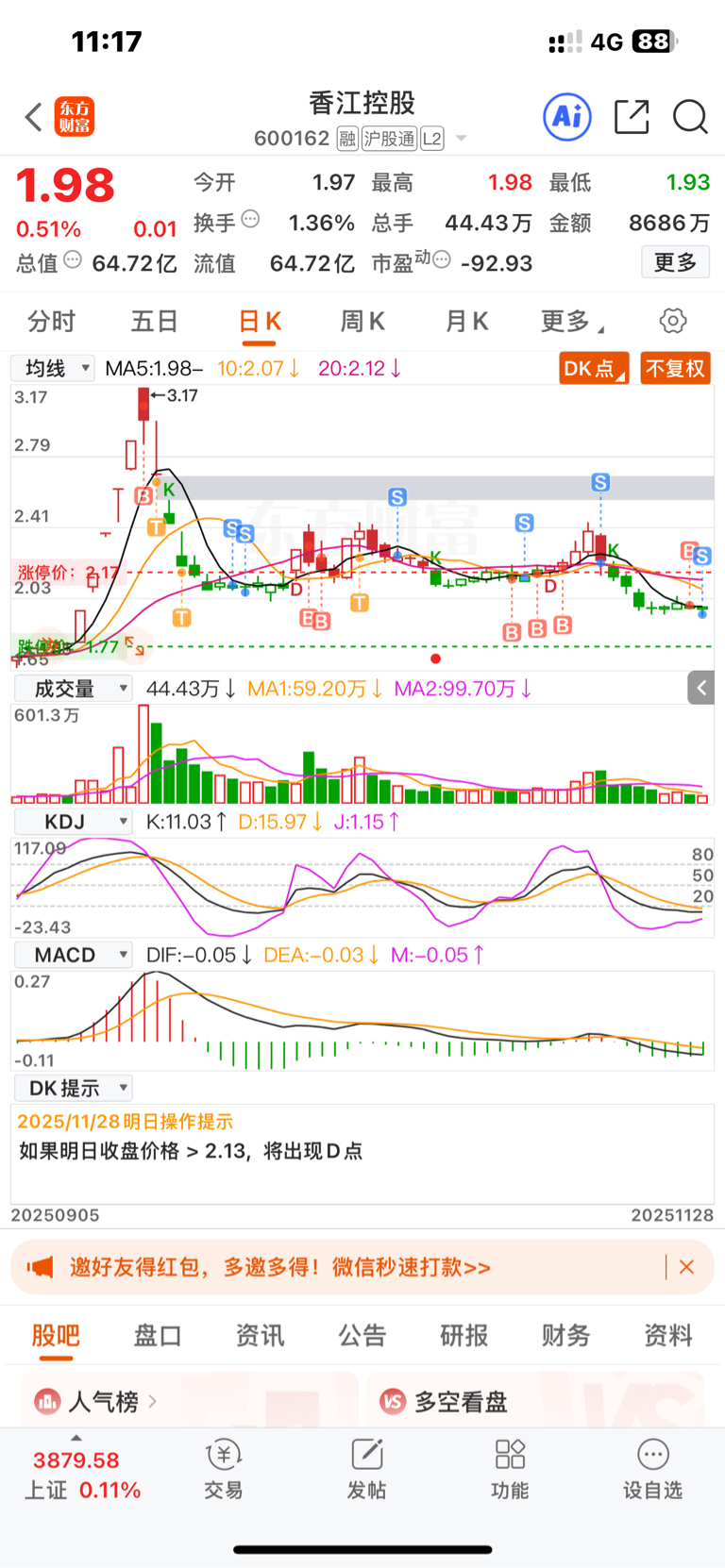Screen dimensions: 725x1568
Task: Tap the 融 margin badge
Action: [x=347, y=139]
